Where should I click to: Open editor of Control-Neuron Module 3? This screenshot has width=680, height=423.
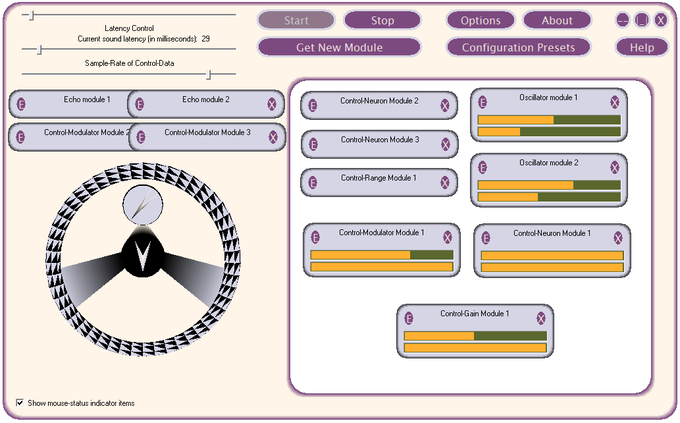pyautogui.click(x=313, y=144)
